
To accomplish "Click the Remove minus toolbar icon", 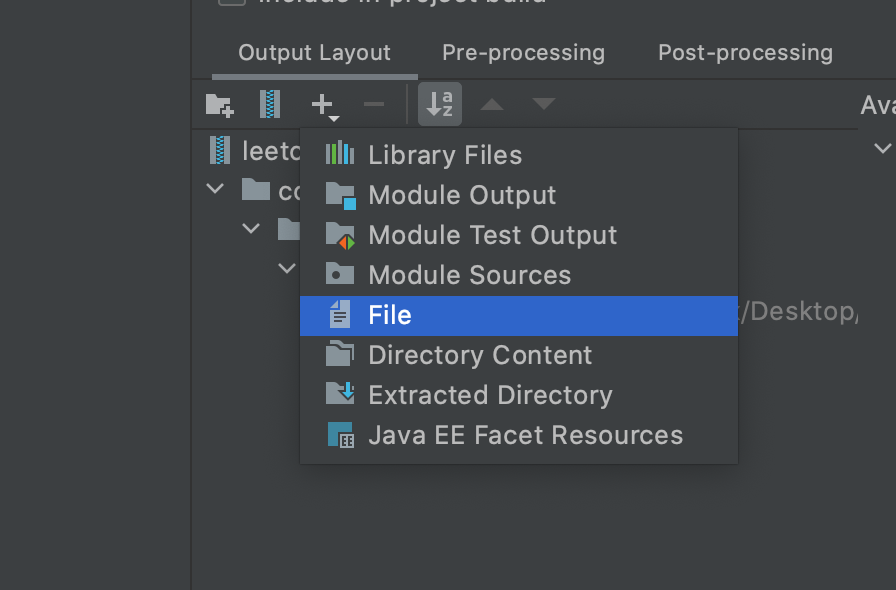I will click(x=373, y=104).
